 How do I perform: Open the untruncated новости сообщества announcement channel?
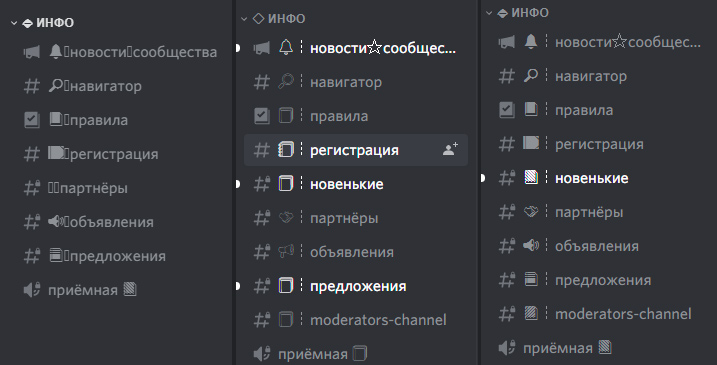121,52
